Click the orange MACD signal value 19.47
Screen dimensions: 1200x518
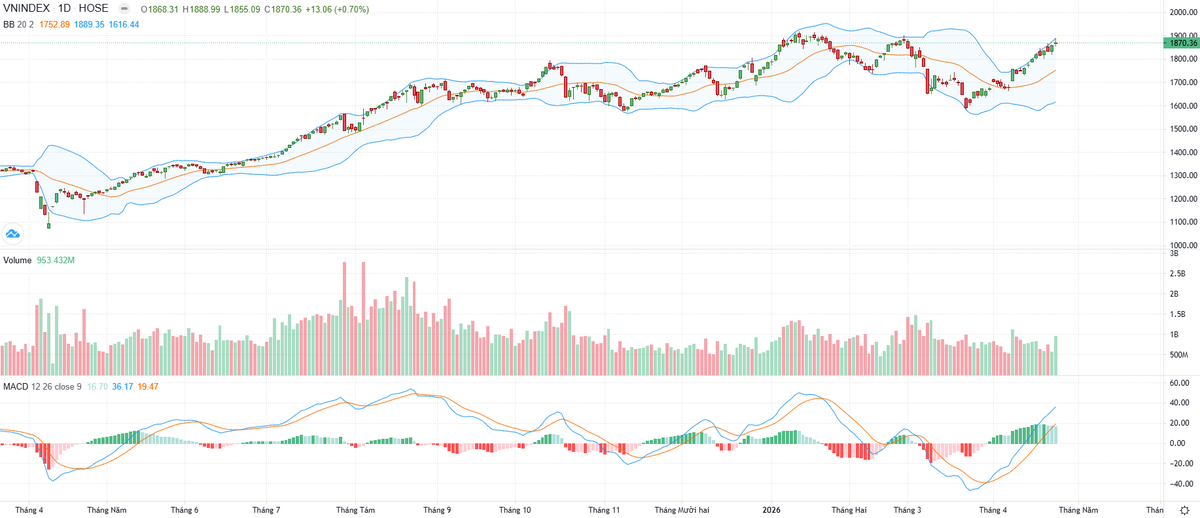[x=151, y=386]
